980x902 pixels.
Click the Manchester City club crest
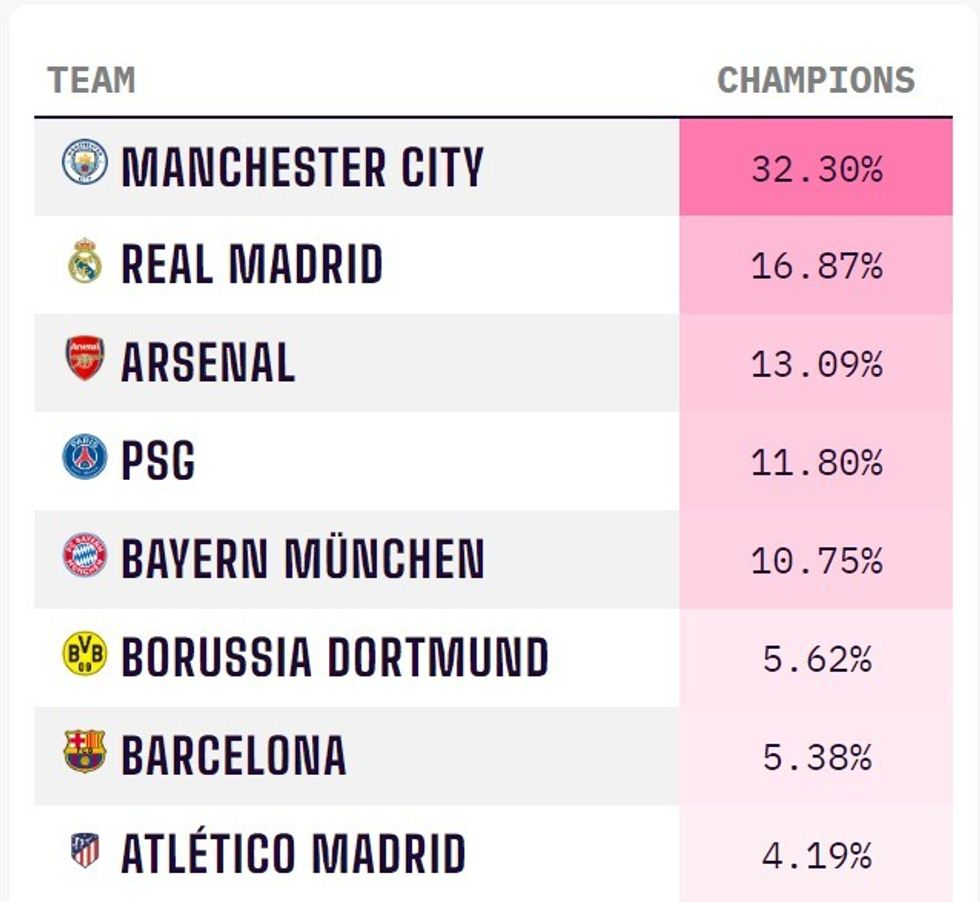[85, 163]
